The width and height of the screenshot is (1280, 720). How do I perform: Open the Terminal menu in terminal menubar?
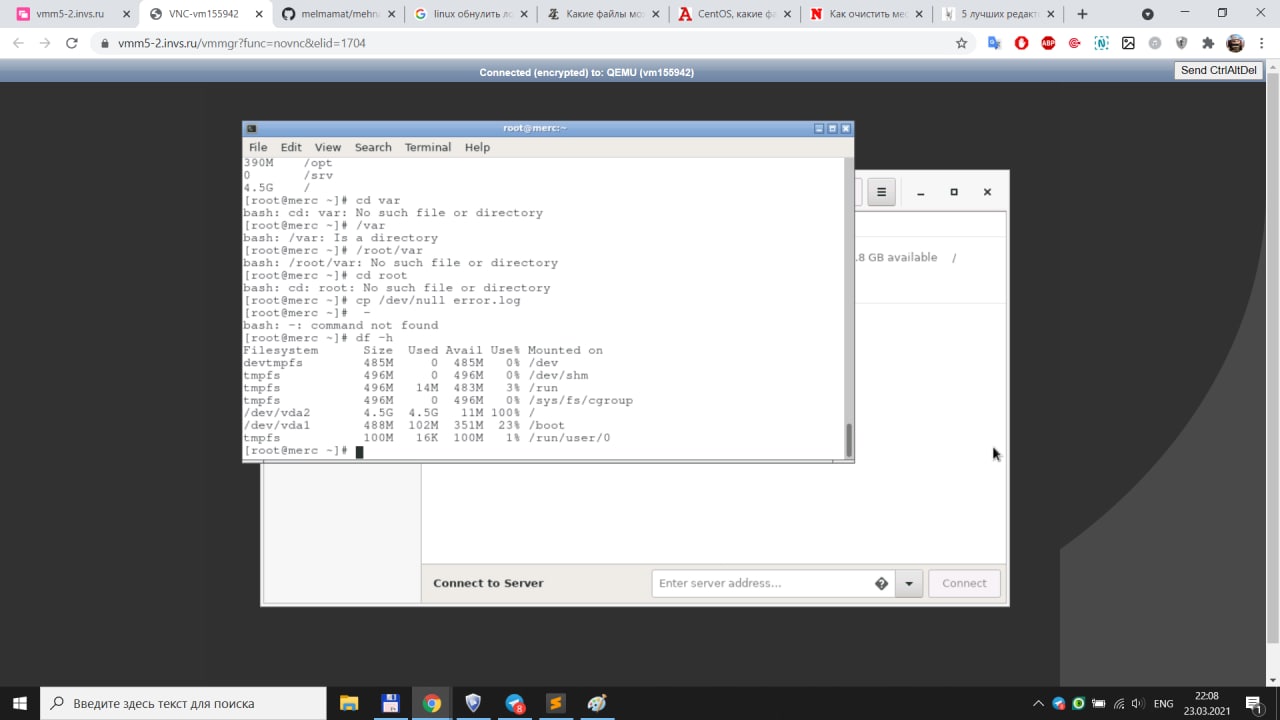[428, 147]
